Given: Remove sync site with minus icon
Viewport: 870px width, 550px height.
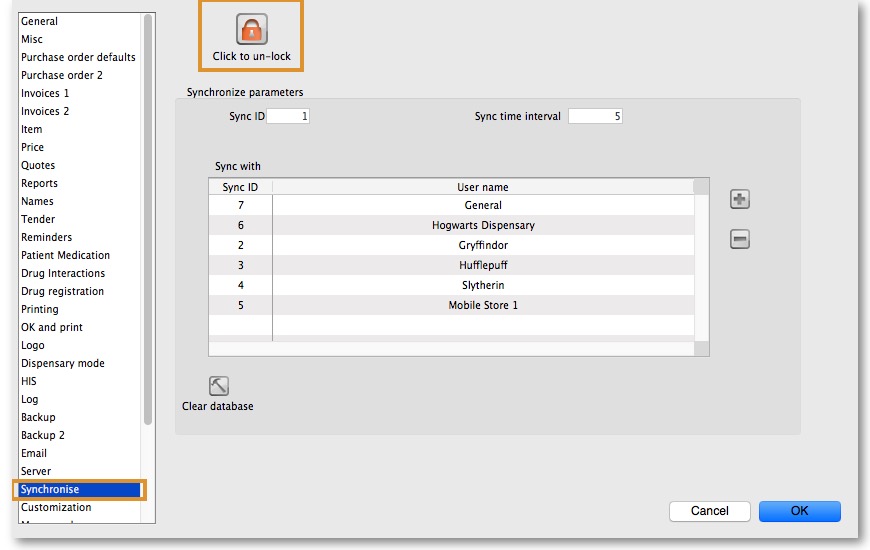Looking at the screenshot, I should (x=740, y=240).
